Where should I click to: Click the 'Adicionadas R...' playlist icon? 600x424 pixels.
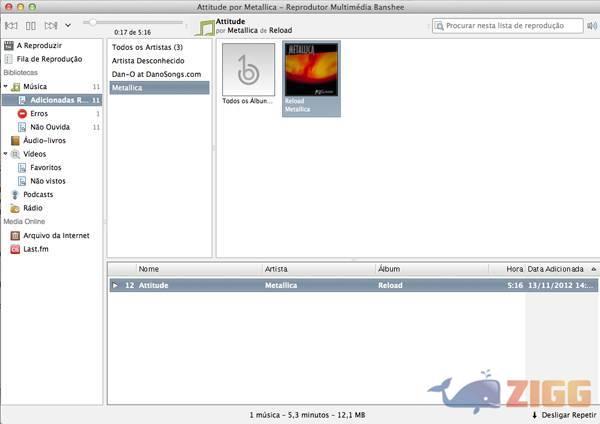(22, 100)
